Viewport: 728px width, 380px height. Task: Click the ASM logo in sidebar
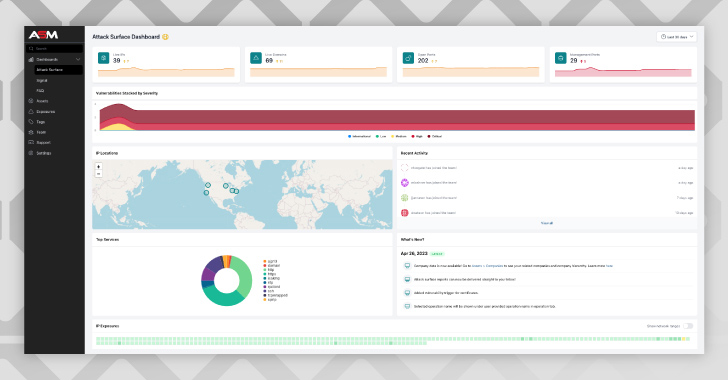coord(43,35)
